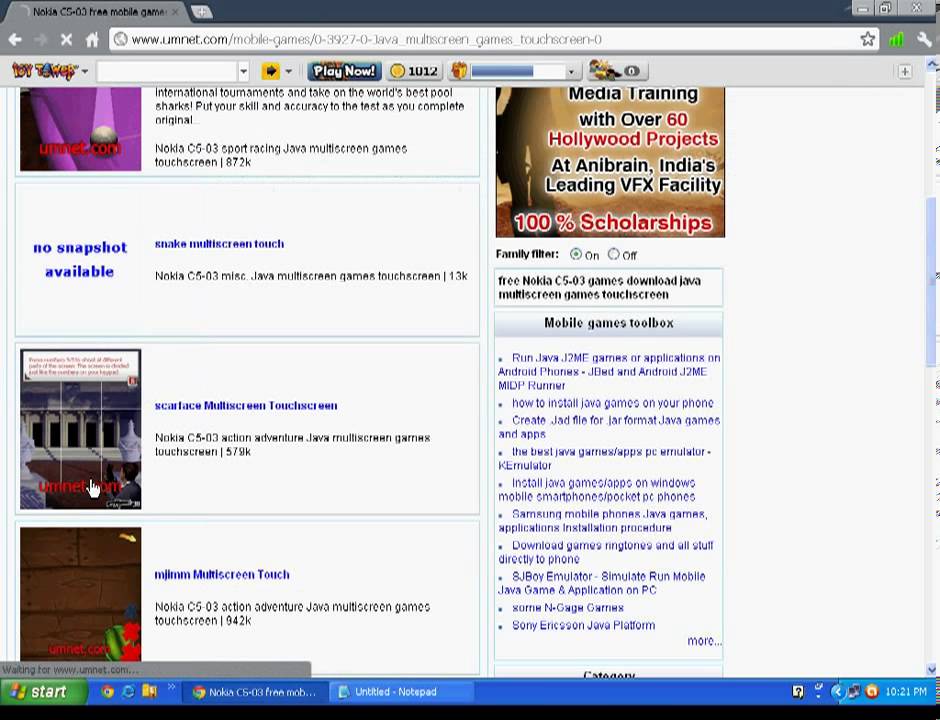
Task: Click the taskbar clock showing 10:21 PM
Action: point(906,692)
